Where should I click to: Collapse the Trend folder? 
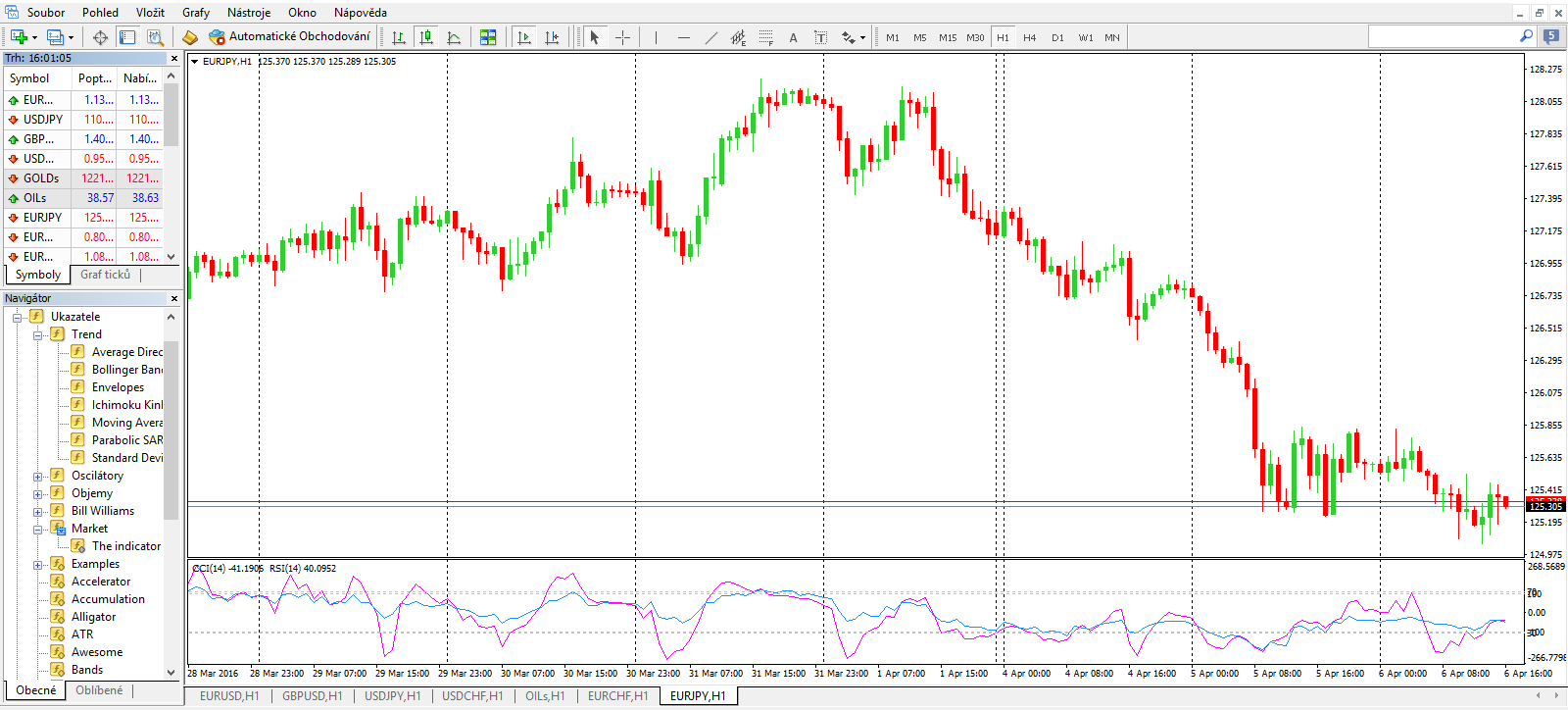(x=37, y=334)
